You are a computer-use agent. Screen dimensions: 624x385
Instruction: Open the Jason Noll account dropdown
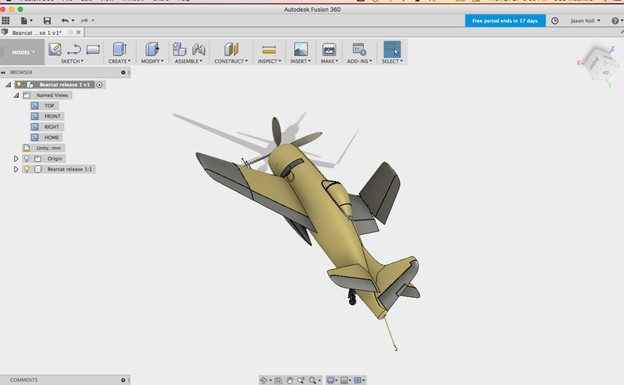[585, 21]
